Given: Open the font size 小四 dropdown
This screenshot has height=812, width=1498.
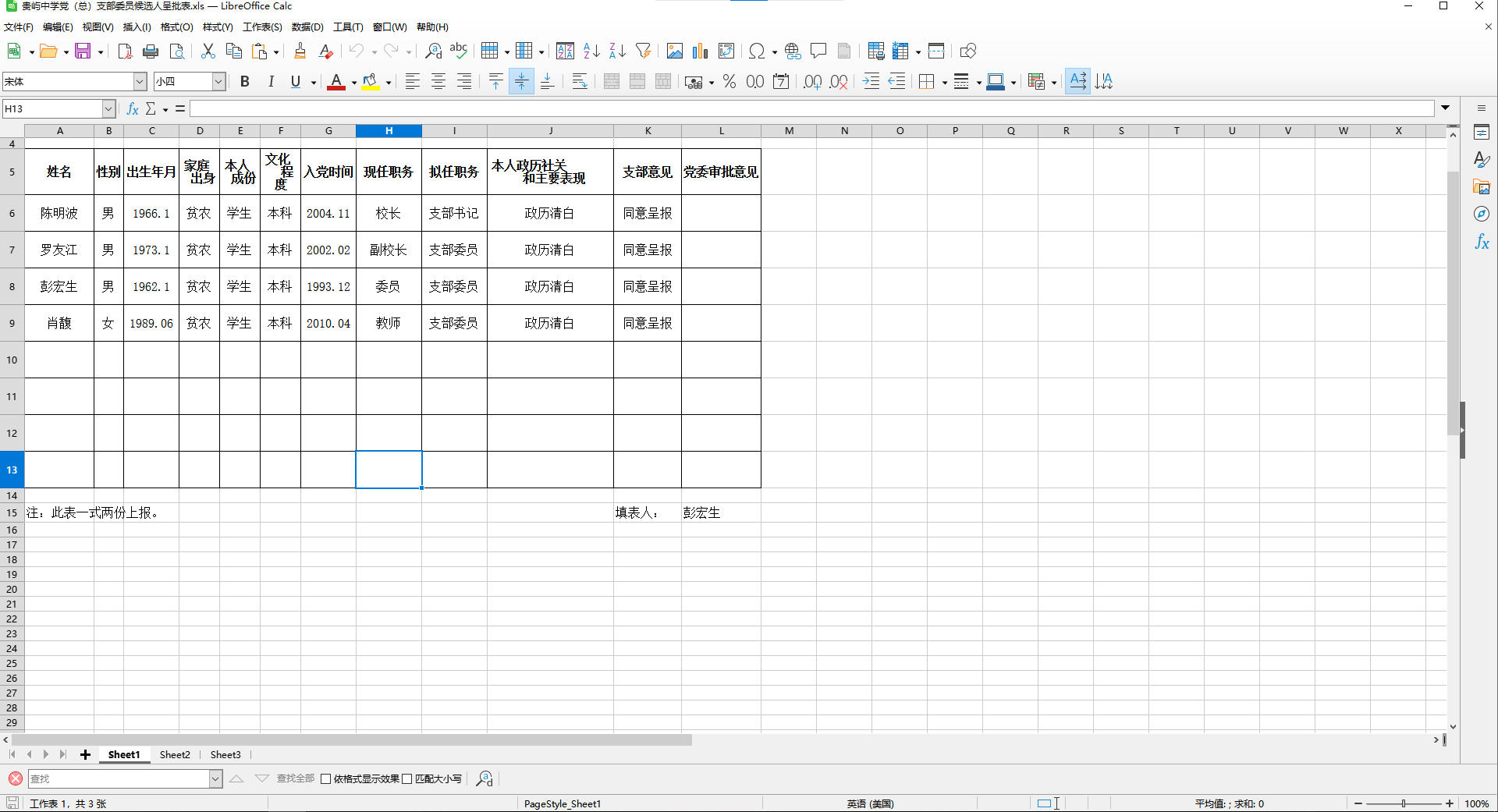Looking at the screenshot, I should (219, 81).
